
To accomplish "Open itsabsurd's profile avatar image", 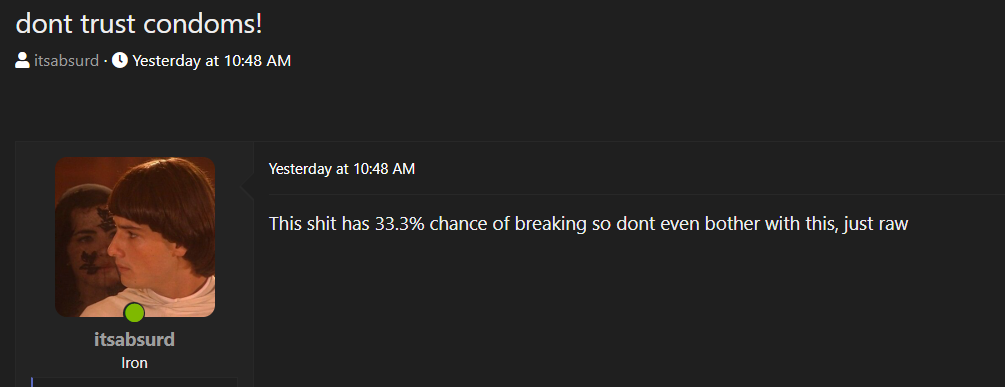I will coord(135,236).
